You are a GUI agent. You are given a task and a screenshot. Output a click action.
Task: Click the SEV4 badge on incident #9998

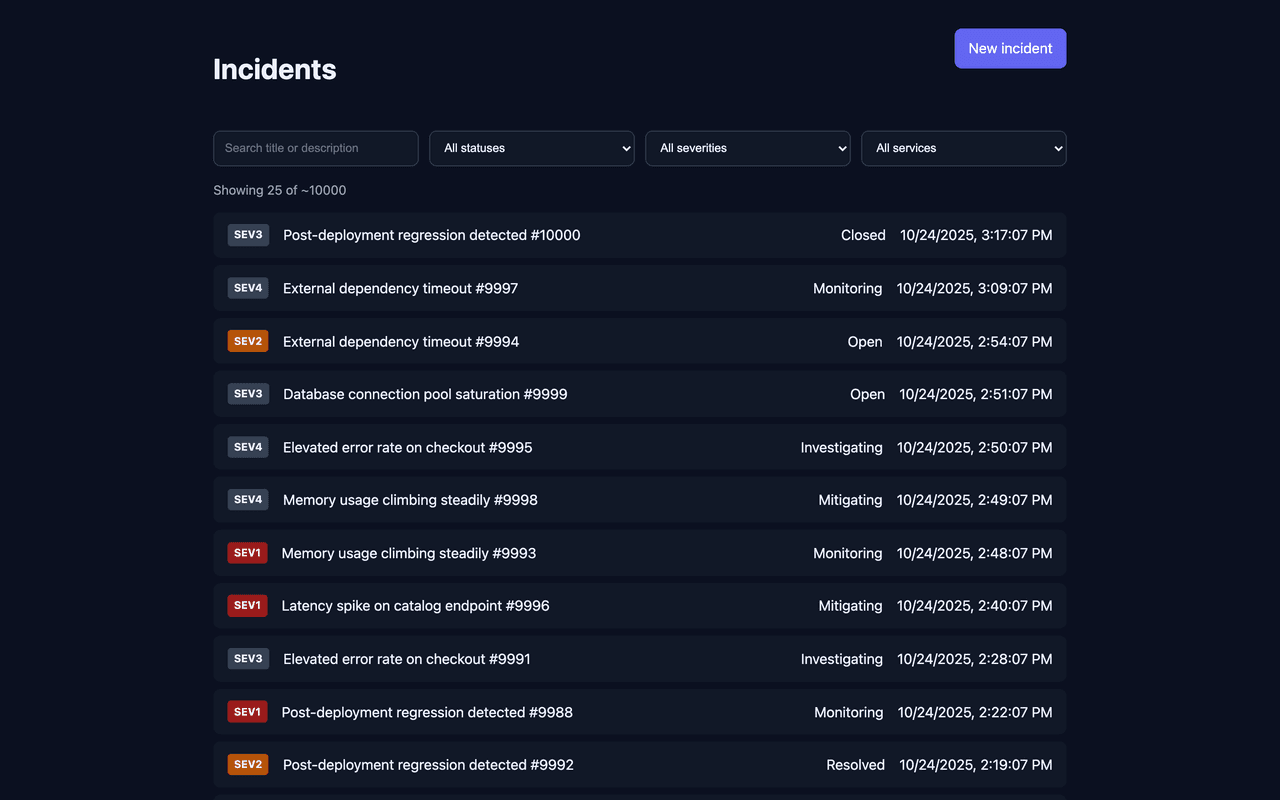pos(248,500)
